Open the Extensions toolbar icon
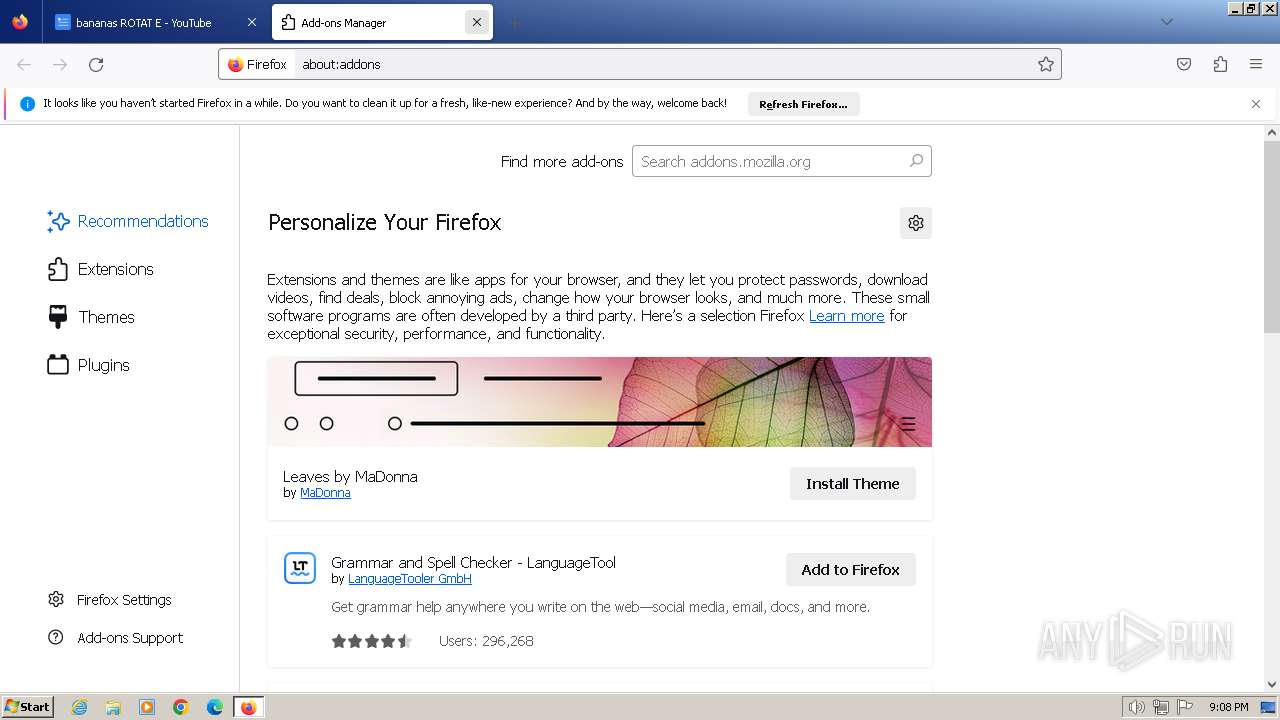The width and height of the screenshot is (1280, 720). coord(1220,64)
